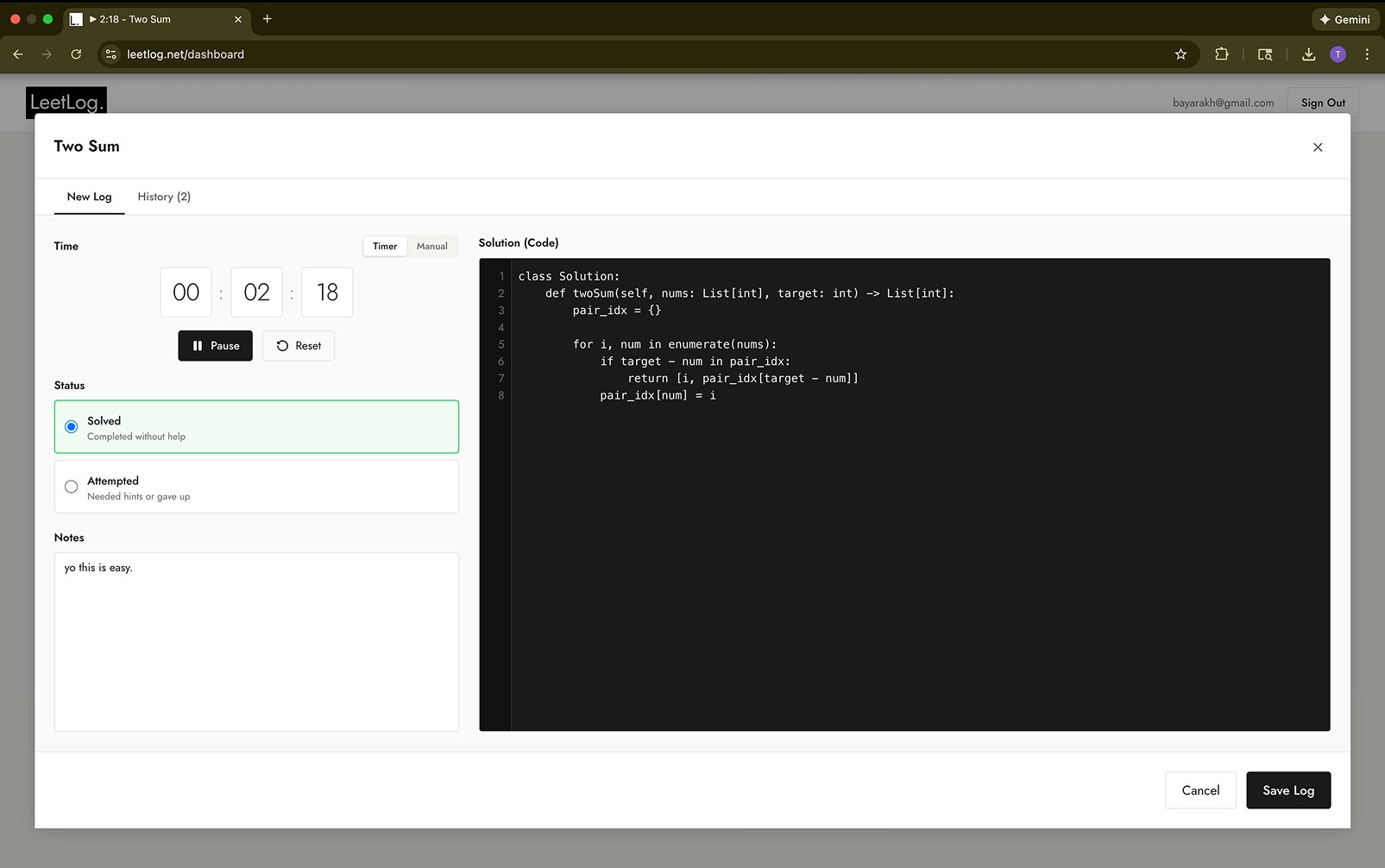Open Chrome's three-dot menu
The height and width of the screenshot is (868, 1385).
coord(1366,53)
